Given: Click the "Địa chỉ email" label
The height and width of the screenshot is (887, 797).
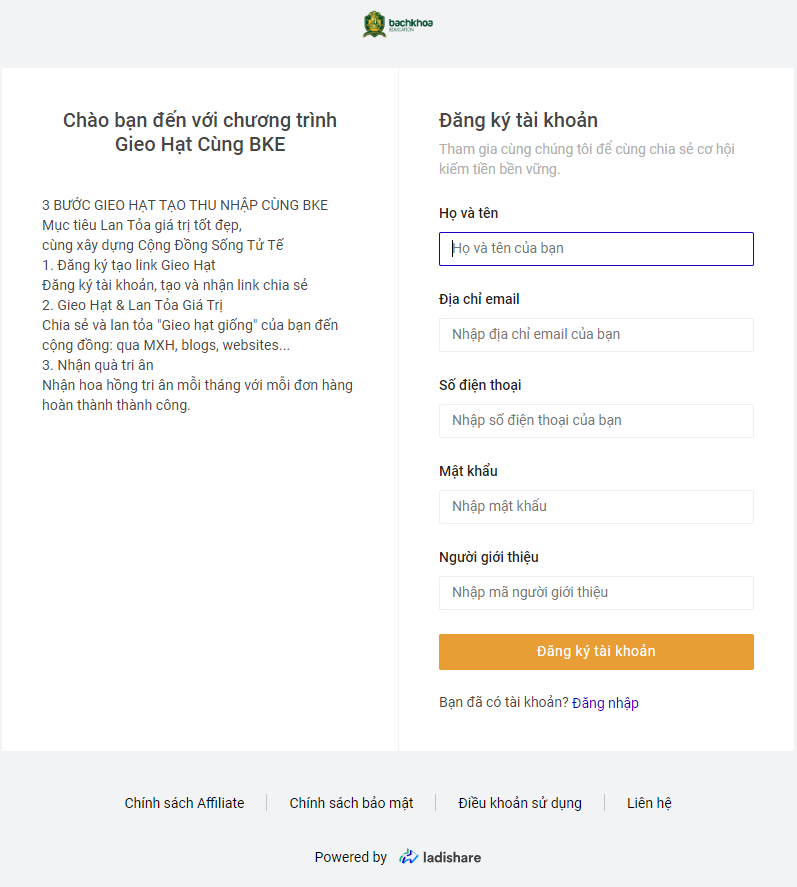Looking at the screenshot, I should click(479, 299).
